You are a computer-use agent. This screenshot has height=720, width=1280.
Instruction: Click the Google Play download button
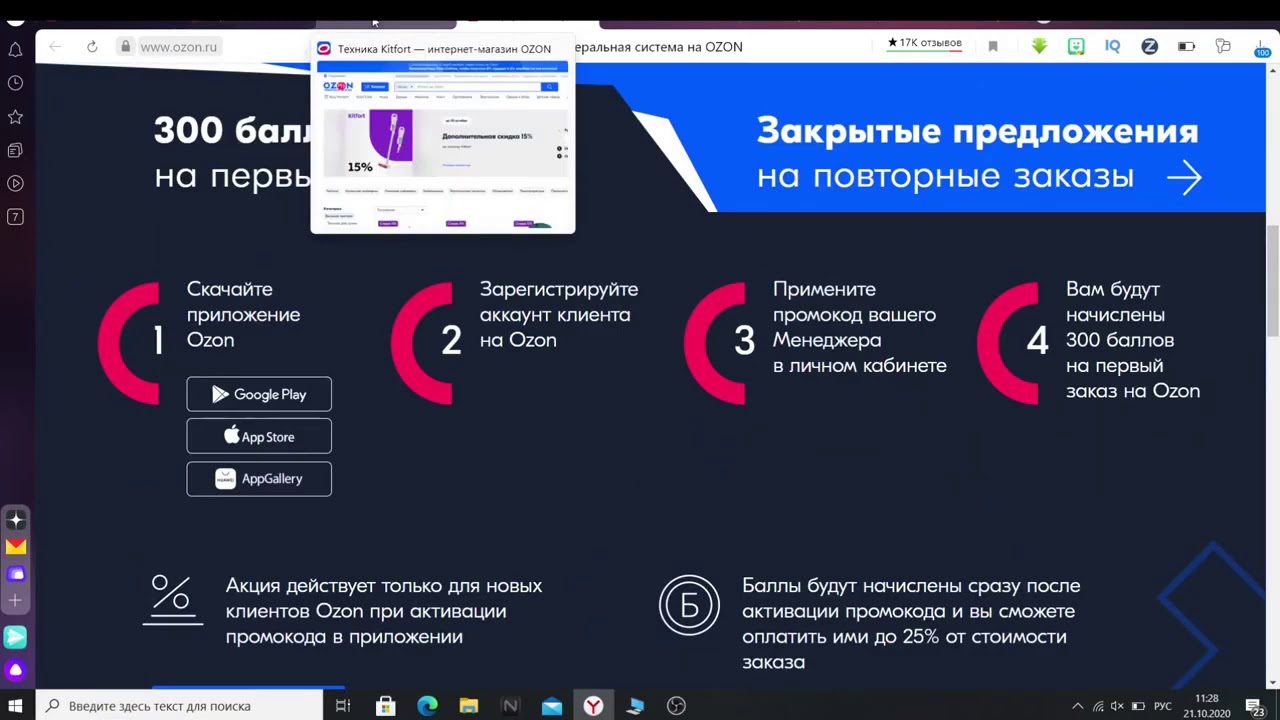[x=259, y=394]
